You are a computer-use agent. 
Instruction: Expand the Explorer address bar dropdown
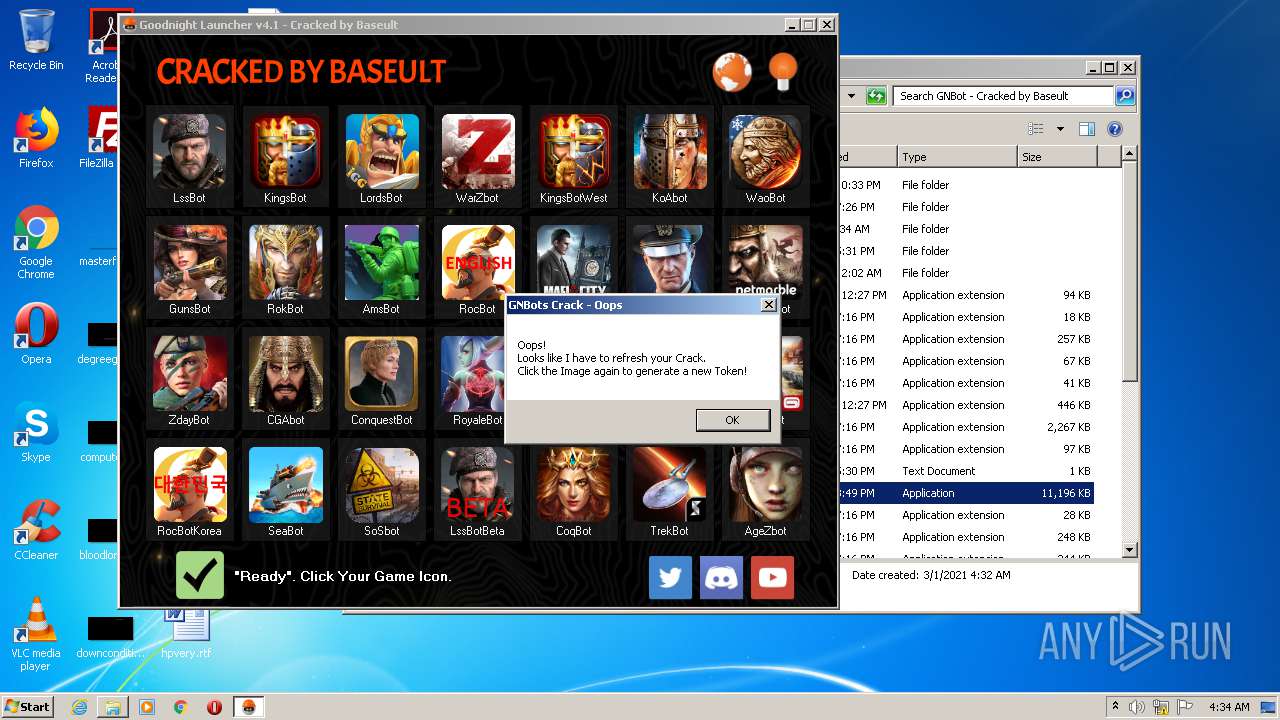pos(851,96)
